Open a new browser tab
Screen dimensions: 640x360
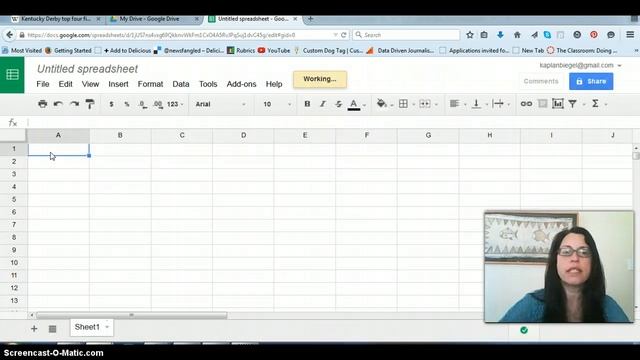coord(310,19)
